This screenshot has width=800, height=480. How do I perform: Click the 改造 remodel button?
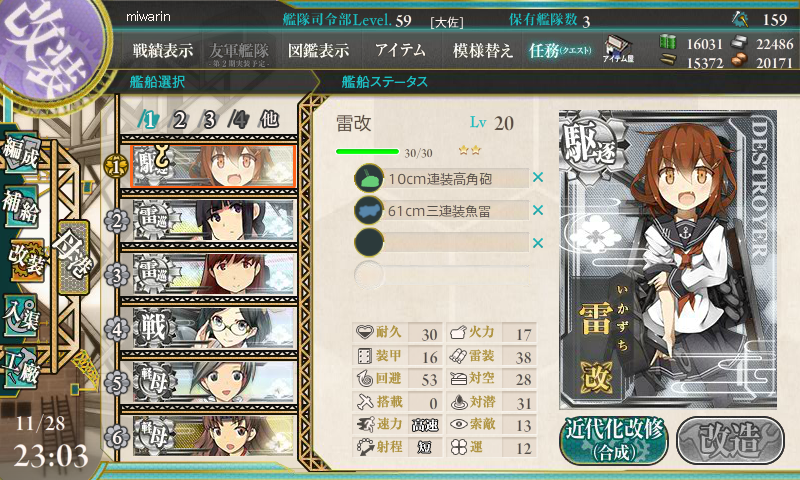[x=730, y=440]
